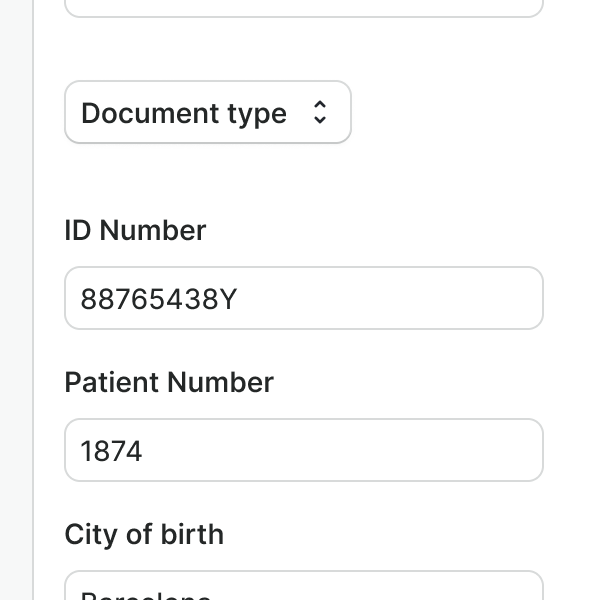The image size is (600, 600).
Task: Click the partially visible field above Document type
Action: [303, 6]
